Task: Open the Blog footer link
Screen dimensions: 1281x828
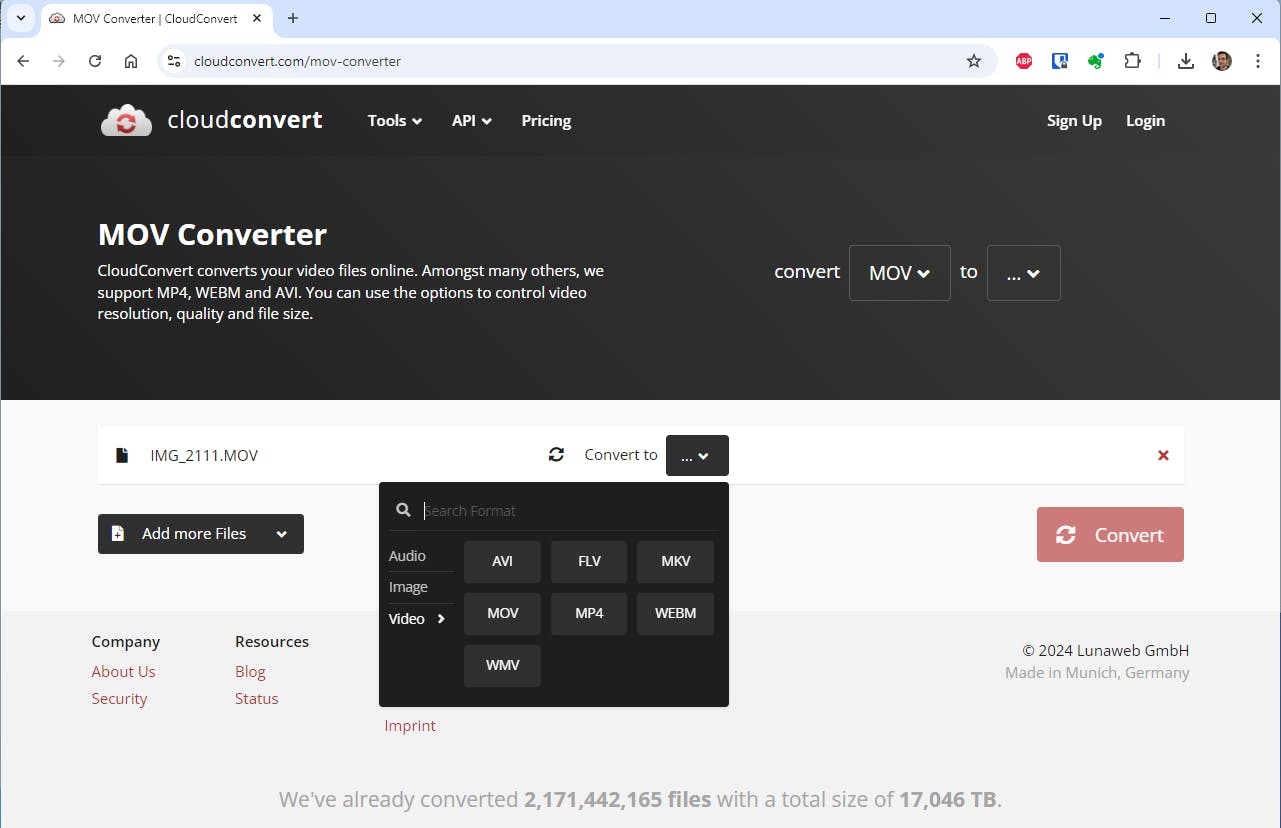Action: 250,672
